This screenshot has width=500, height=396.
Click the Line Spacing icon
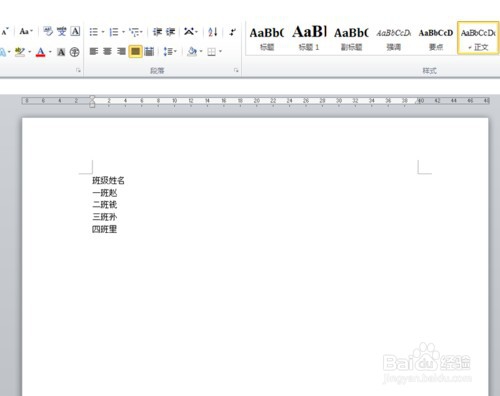(x=168, y=52)
